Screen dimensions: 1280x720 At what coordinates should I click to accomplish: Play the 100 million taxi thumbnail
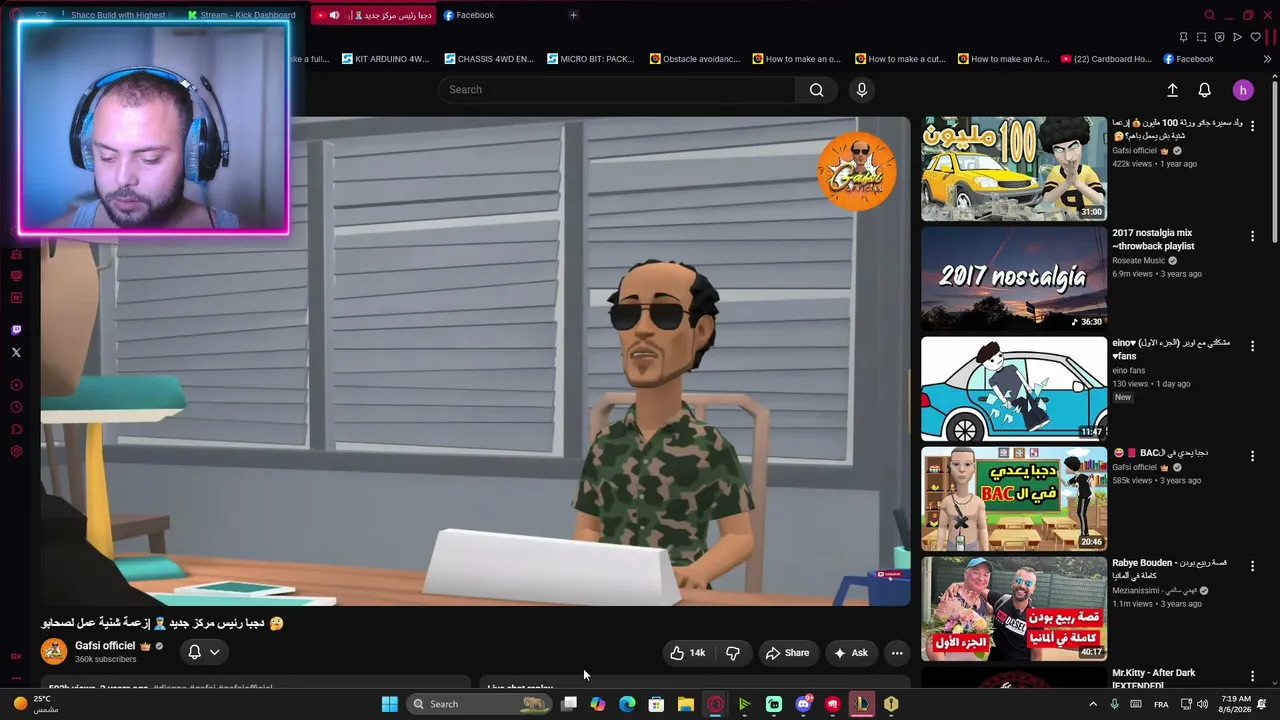click(1014, 169)
